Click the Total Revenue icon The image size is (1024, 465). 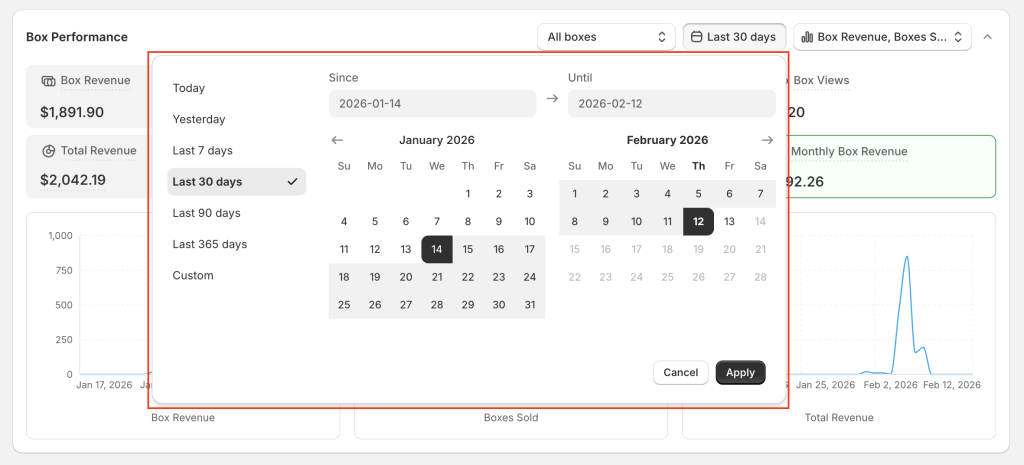(x=48, y=151)
